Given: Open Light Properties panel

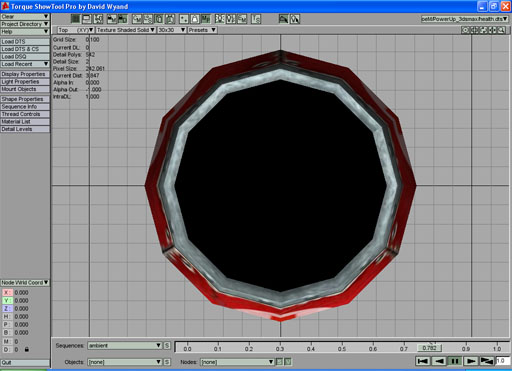Looking at the screenshot, I should (25, 82).
